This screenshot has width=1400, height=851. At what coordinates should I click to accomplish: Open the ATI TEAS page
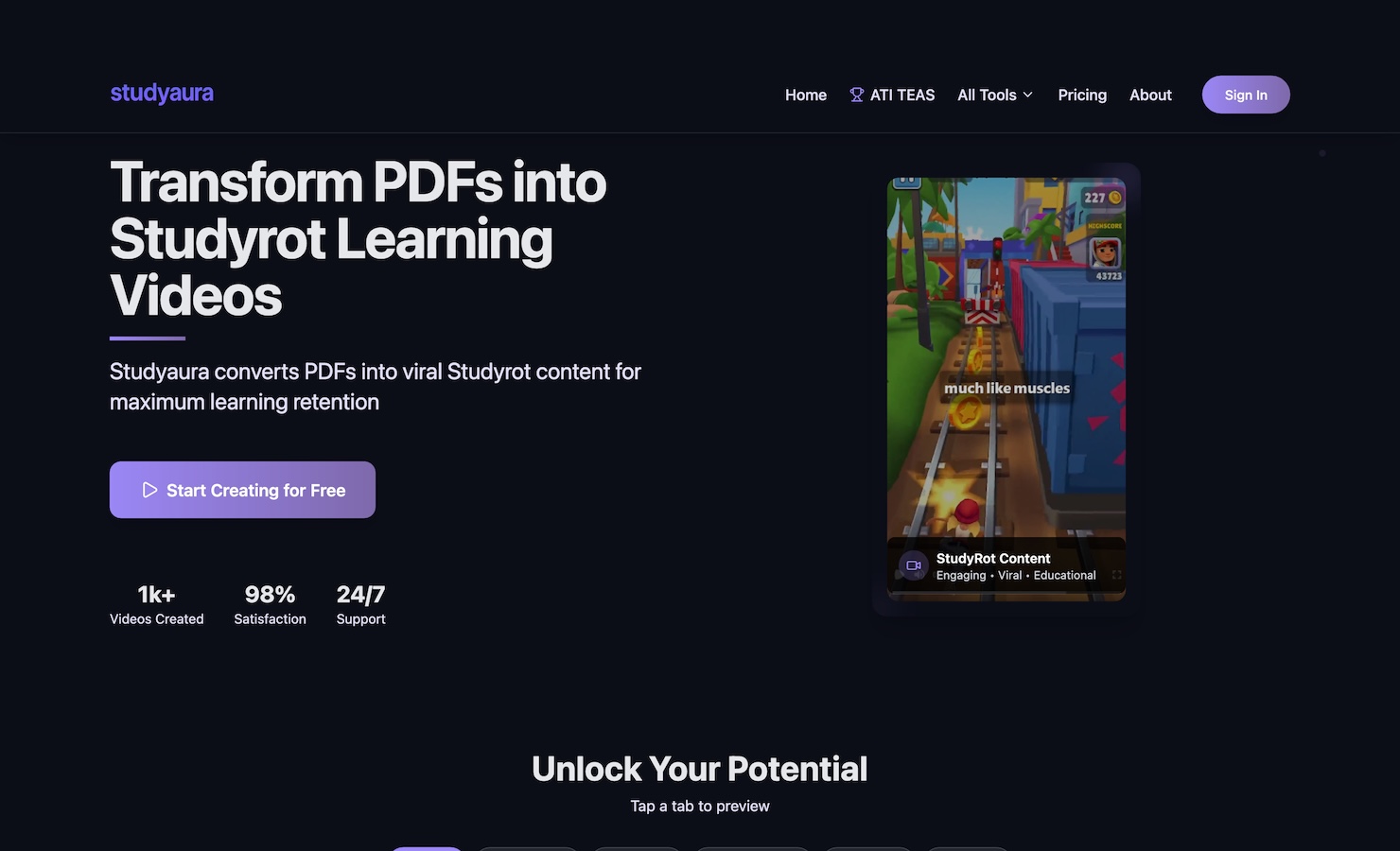[901, 95]
